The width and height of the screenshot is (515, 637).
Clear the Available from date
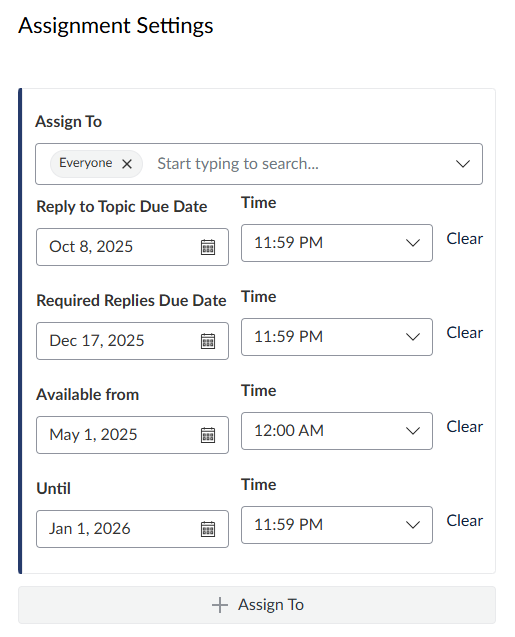pos(465,427)
